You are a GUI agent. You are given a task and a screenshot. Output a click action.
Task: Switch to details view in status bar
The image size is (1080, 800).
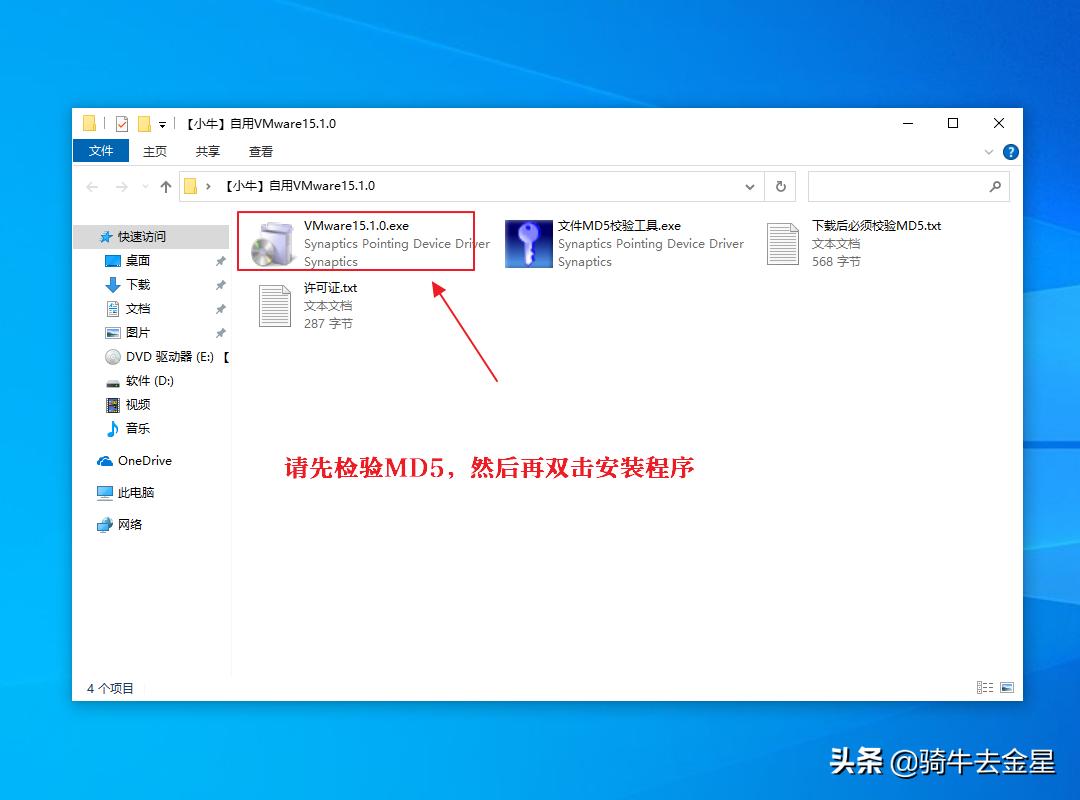point(984,688)
